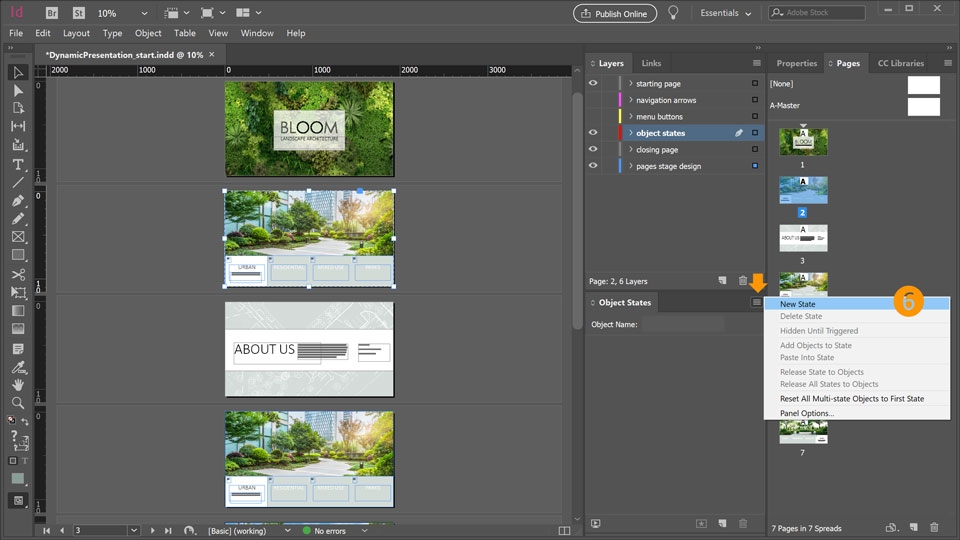Click Panel Options in the menu
Image resolution: width=960 pixels, height=540 pixels.
pyautogui.click(x=806, y=413)
